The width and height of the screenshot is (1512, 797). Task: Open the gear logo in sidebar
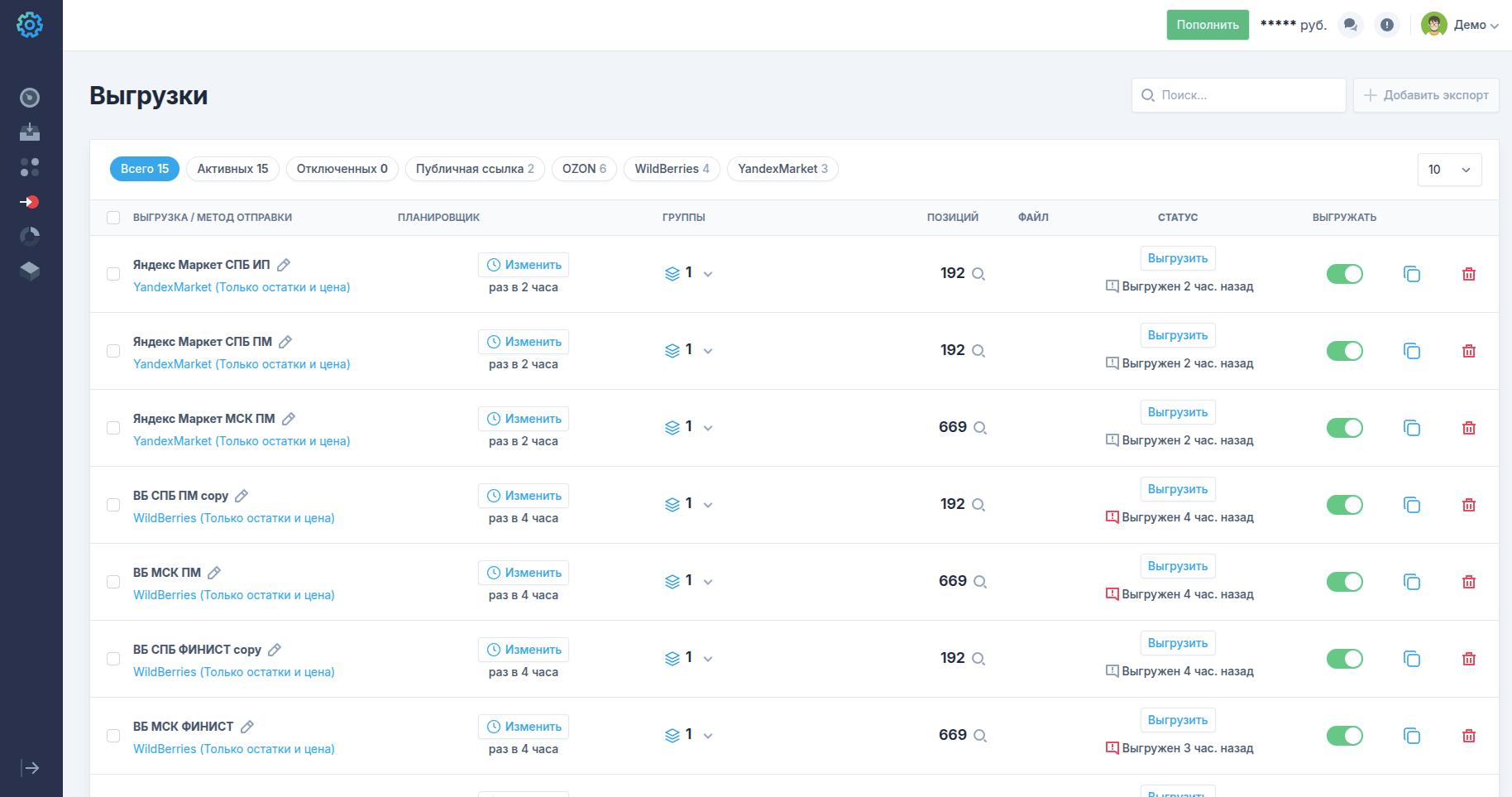[30, 25]
